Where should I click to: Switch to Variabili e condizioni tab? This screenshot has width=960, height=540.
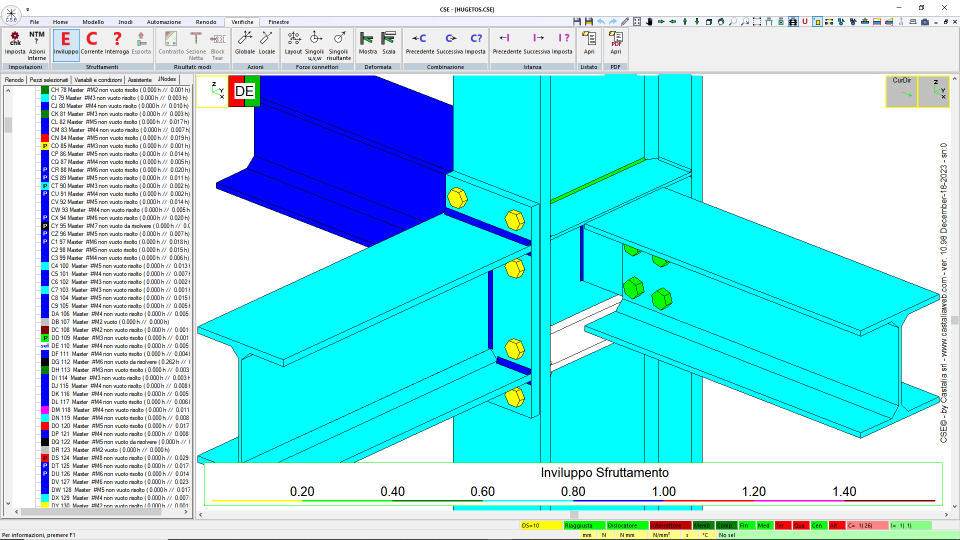point(98,80)
